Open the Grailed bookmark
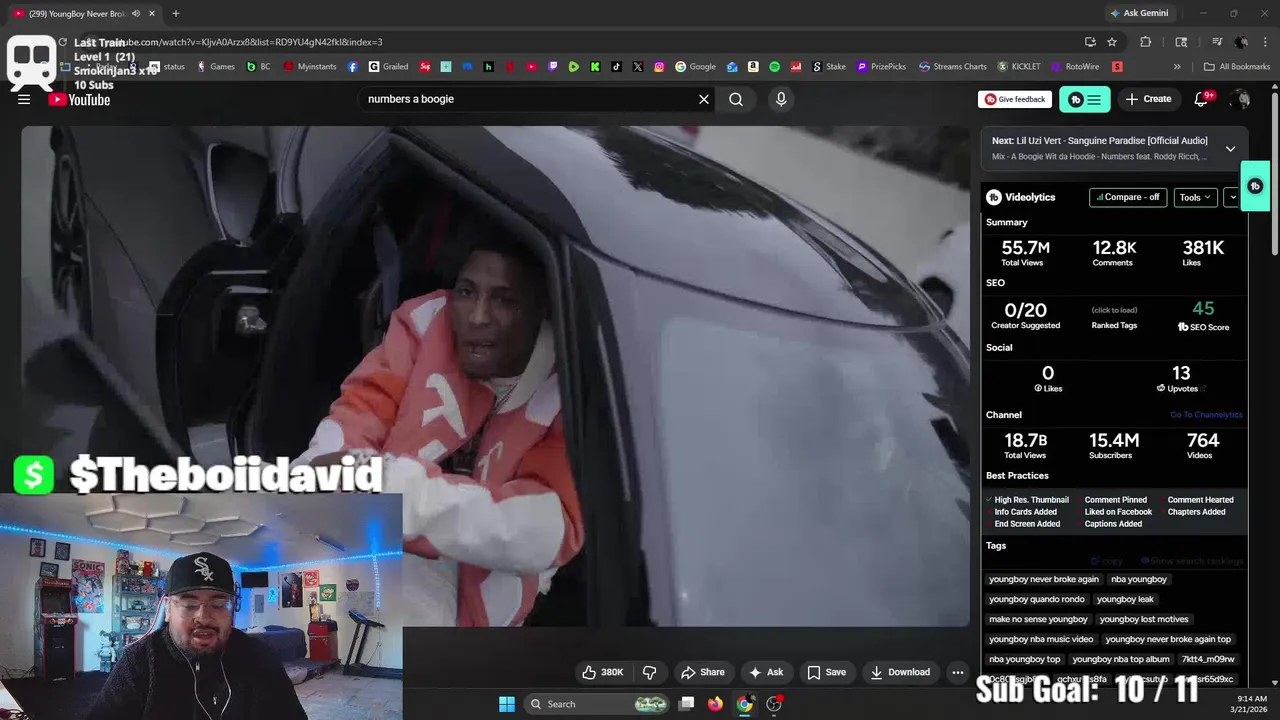1280x720 pixels. coord(388,67)
